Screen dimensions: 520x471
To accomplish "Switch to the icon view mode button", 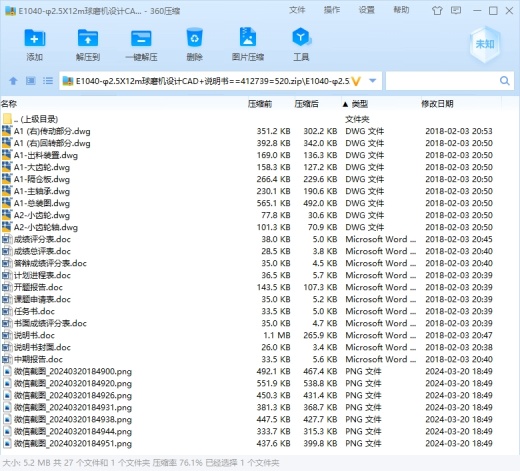I will (x=31, y=81).
